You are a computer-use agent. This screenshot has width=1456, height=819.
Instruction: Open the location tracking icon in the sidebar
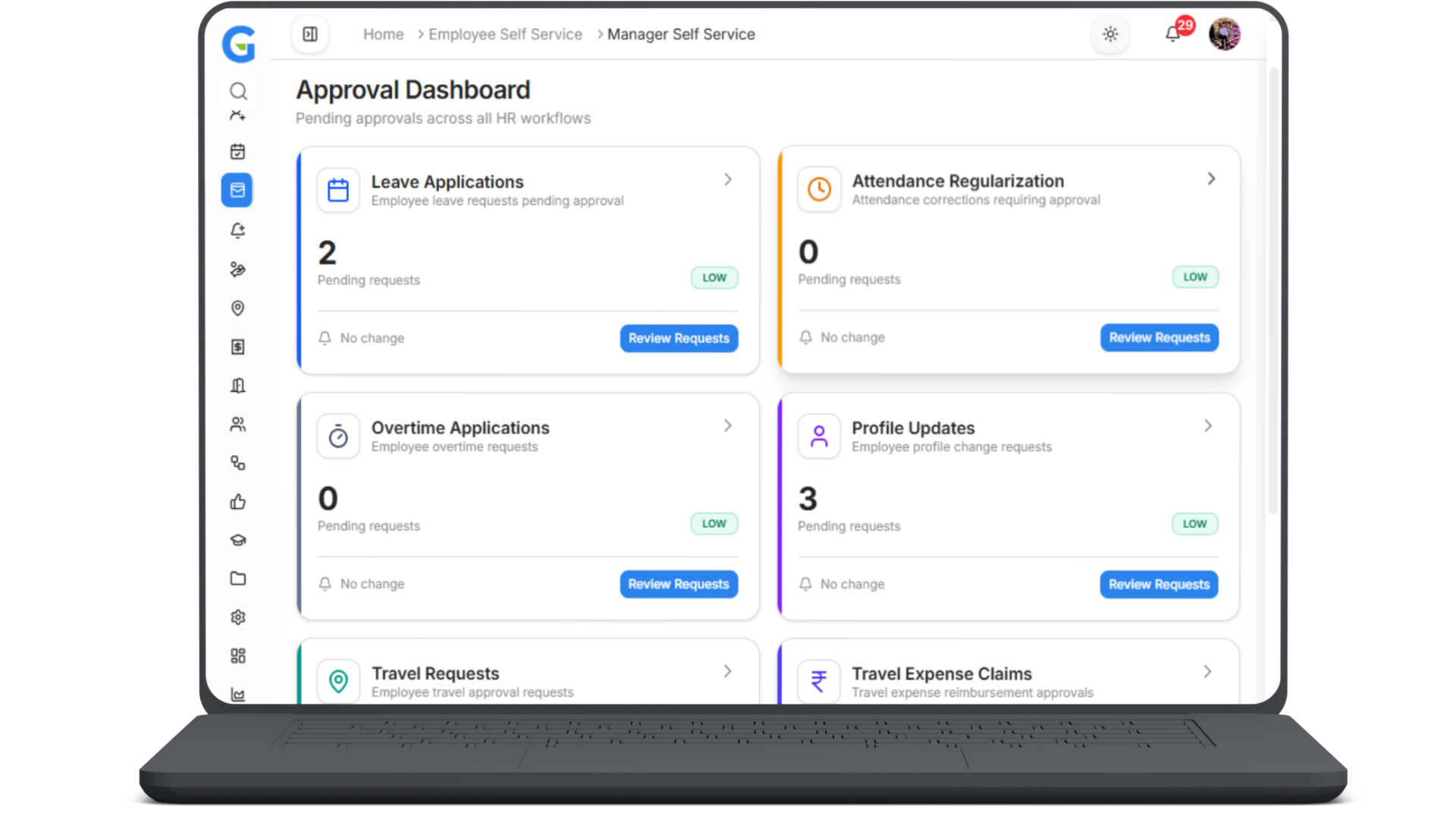coord(237,308)
